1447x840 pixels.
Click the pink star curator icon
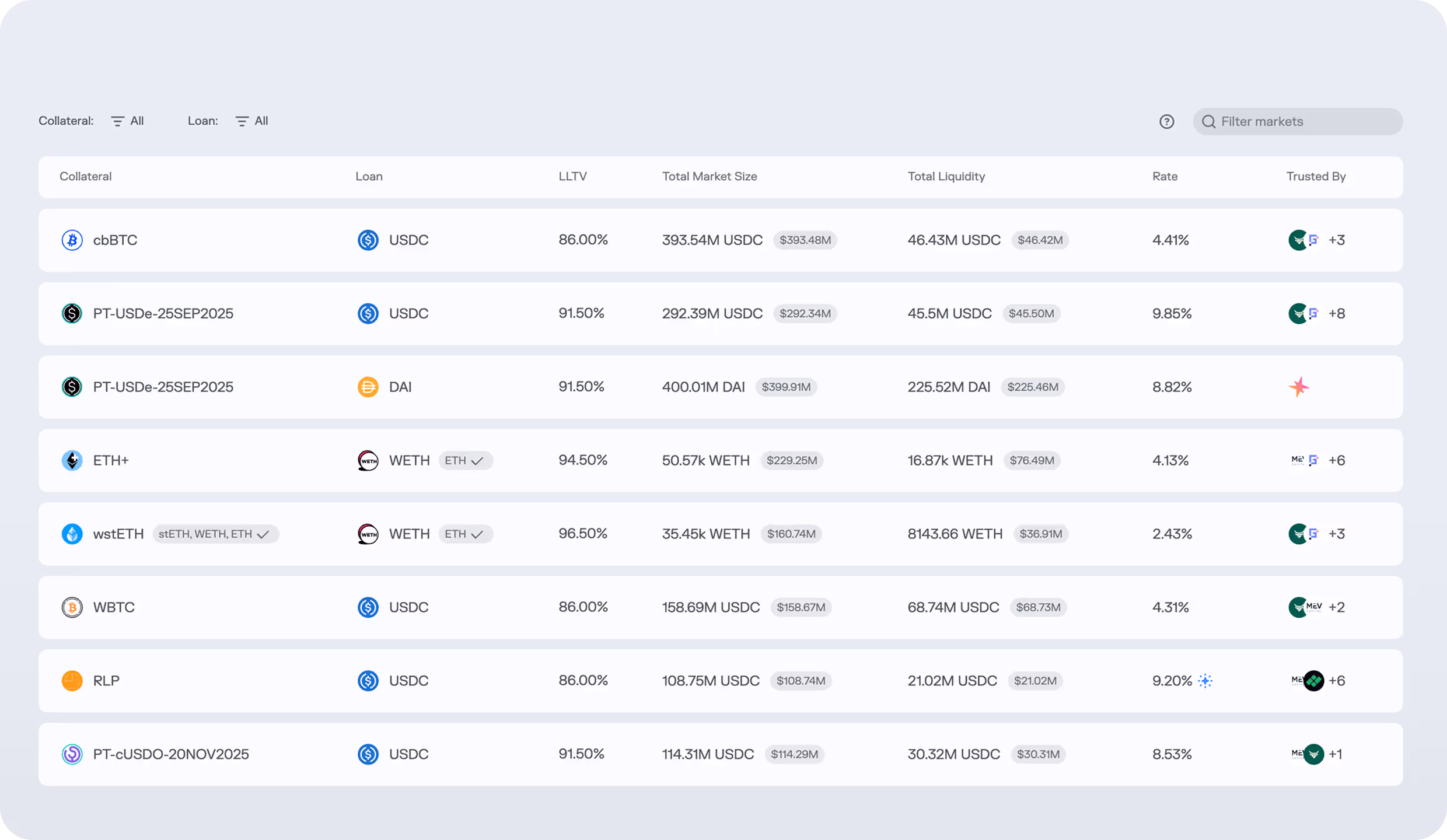1299,387
